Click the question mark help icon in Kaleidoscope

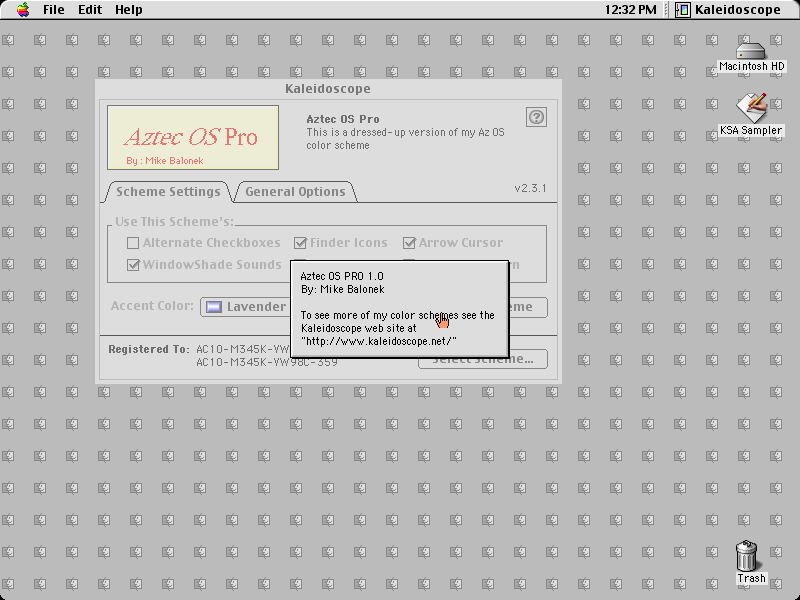pos(536,117)
